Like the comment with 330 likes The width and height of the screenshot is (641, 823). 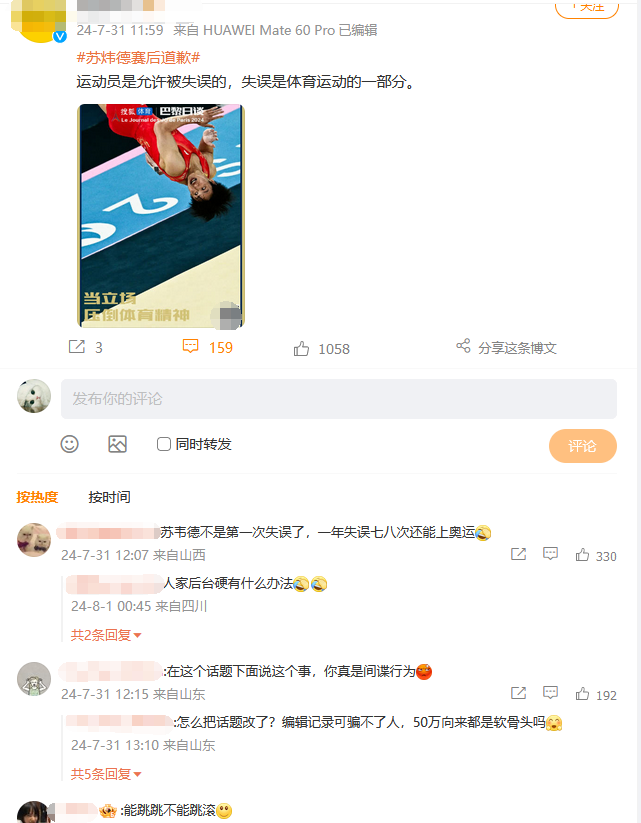[582, 555]
